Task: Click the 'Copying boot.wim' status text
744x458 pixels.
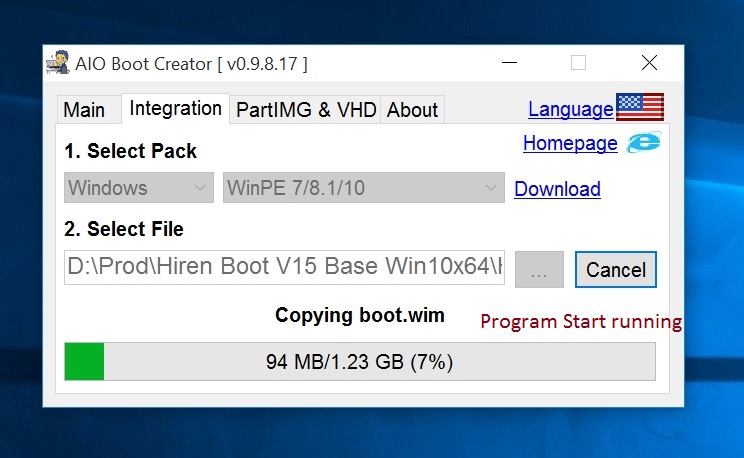Action: tap(360, 315)
